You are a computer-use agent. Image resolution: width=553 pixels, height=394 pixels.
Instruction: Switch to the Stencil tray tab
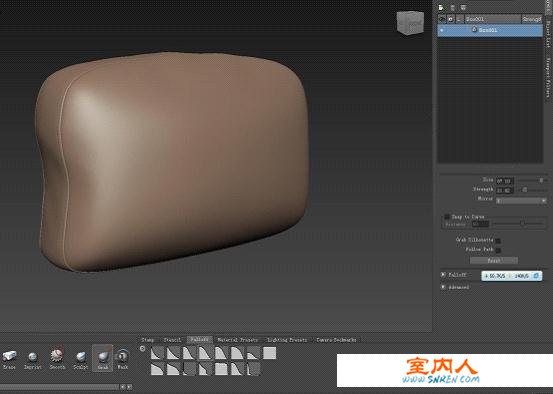(172, 340)
